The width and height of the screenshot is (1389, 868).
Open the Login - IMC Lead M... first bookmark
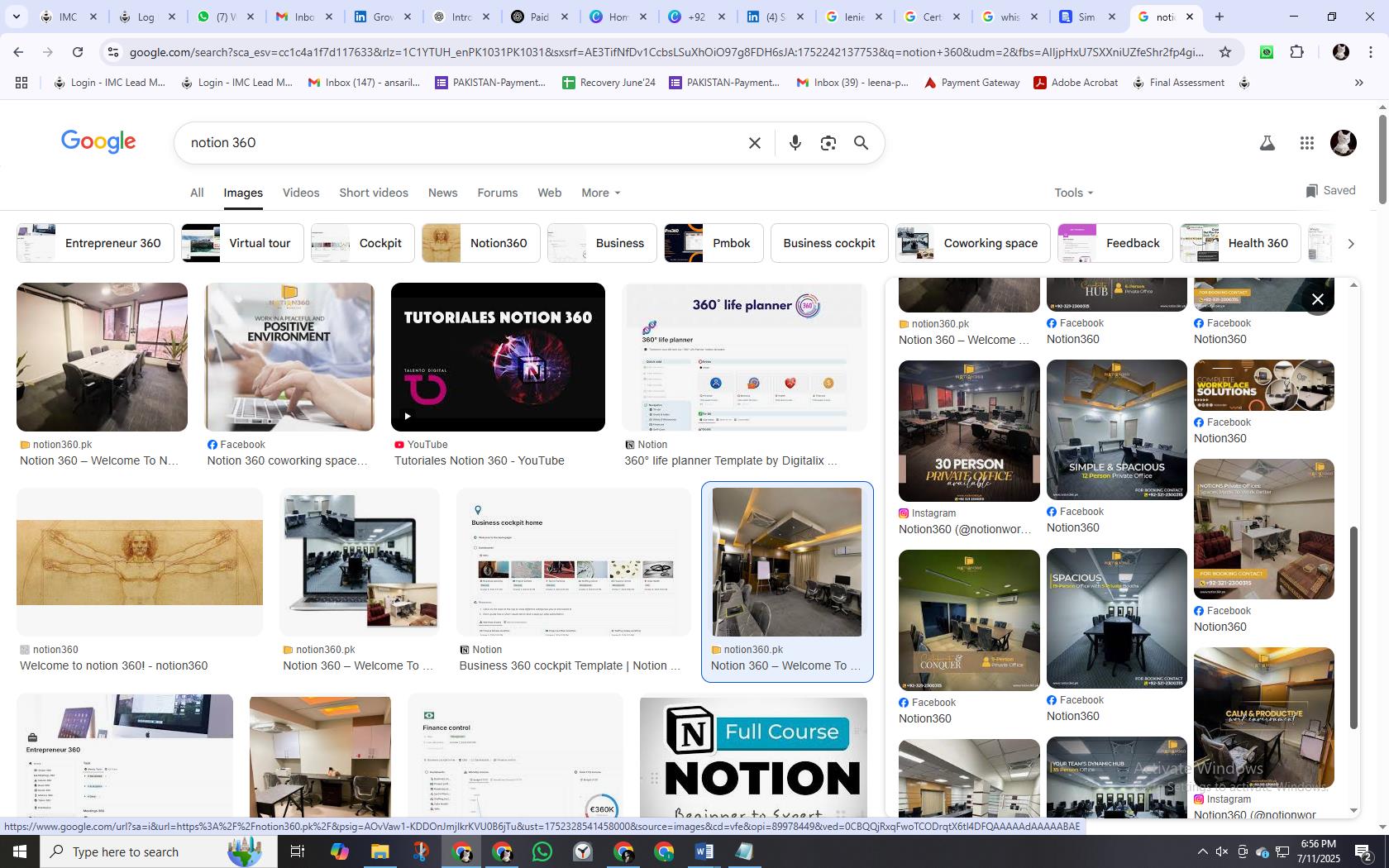click(109, 83)
